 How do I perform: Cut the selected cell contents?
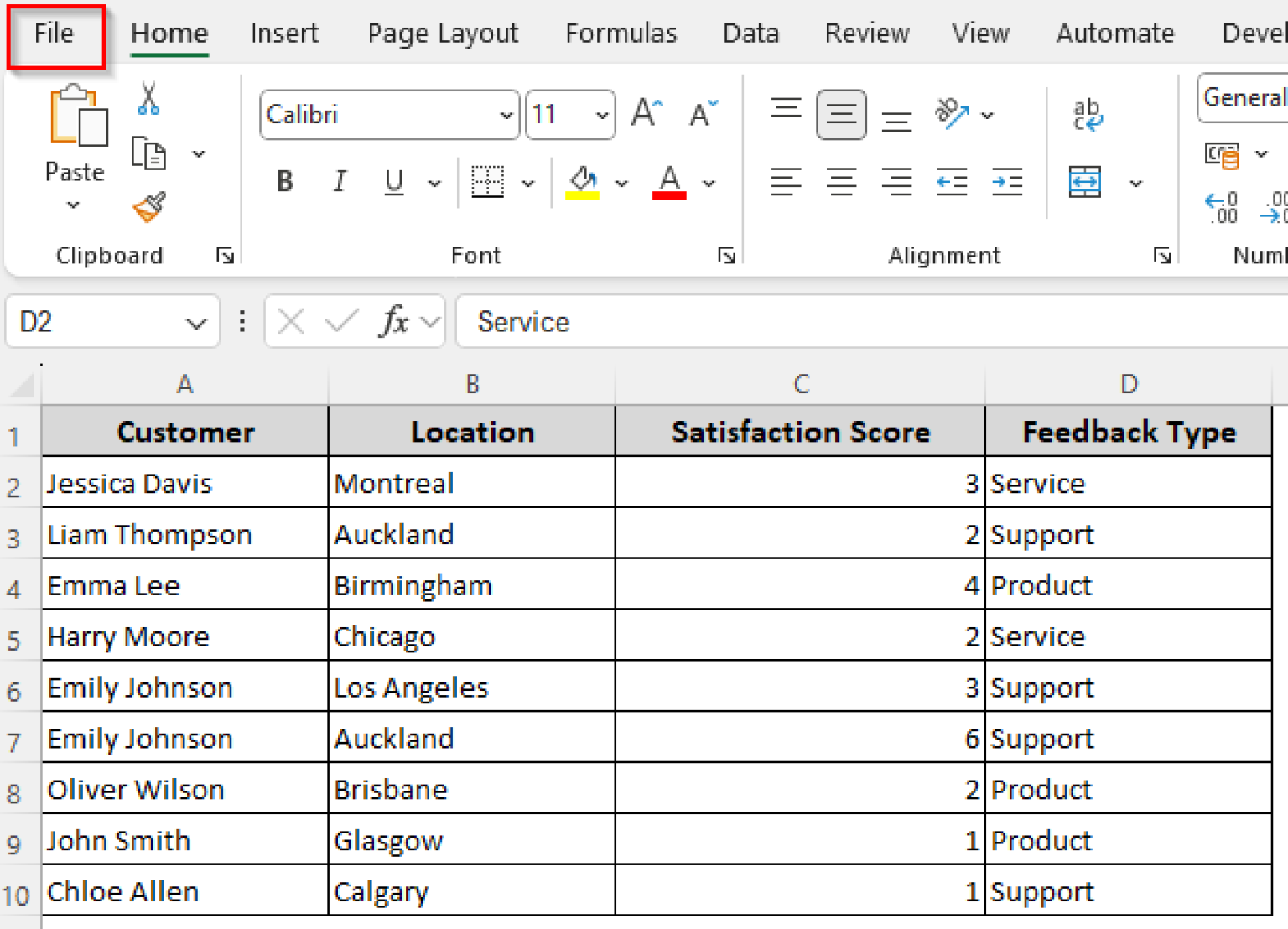[x=147, y=99]
